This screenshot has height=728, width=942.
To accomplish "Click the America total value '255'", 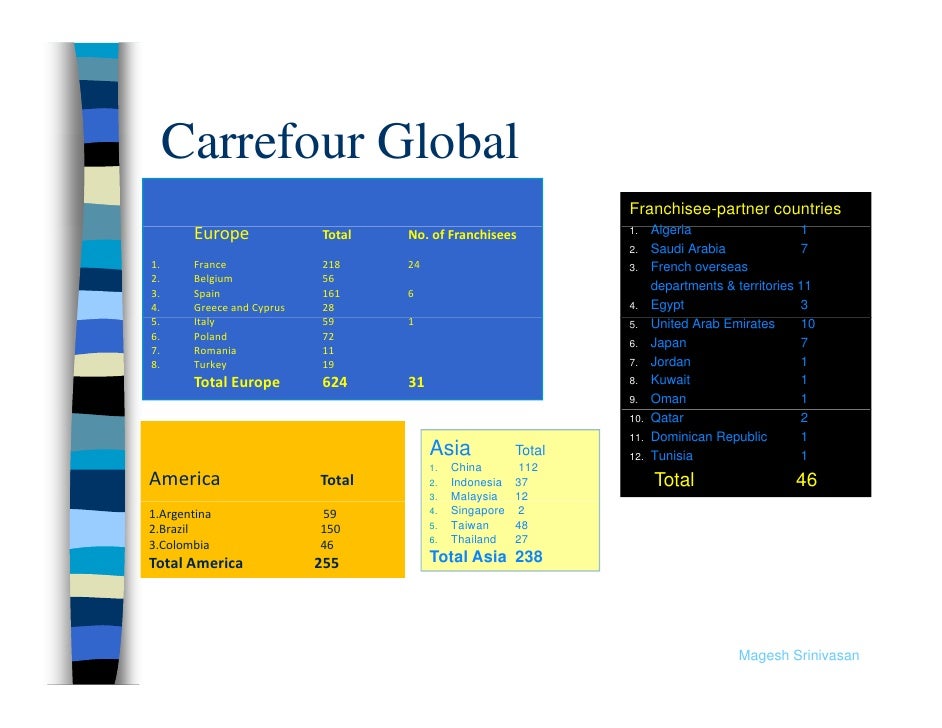I will (x=326, y=563).
